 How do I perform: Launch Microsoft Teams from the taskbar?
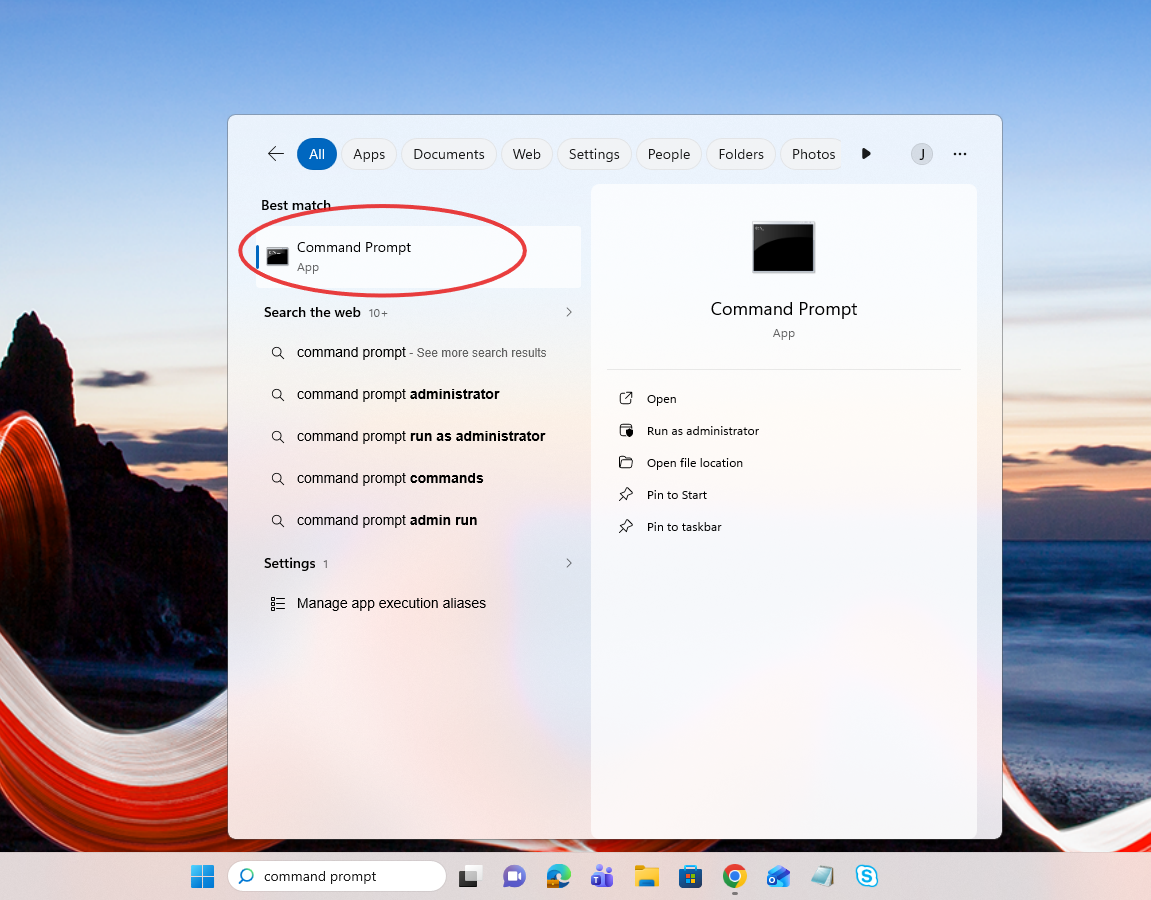tap(602, 876)
